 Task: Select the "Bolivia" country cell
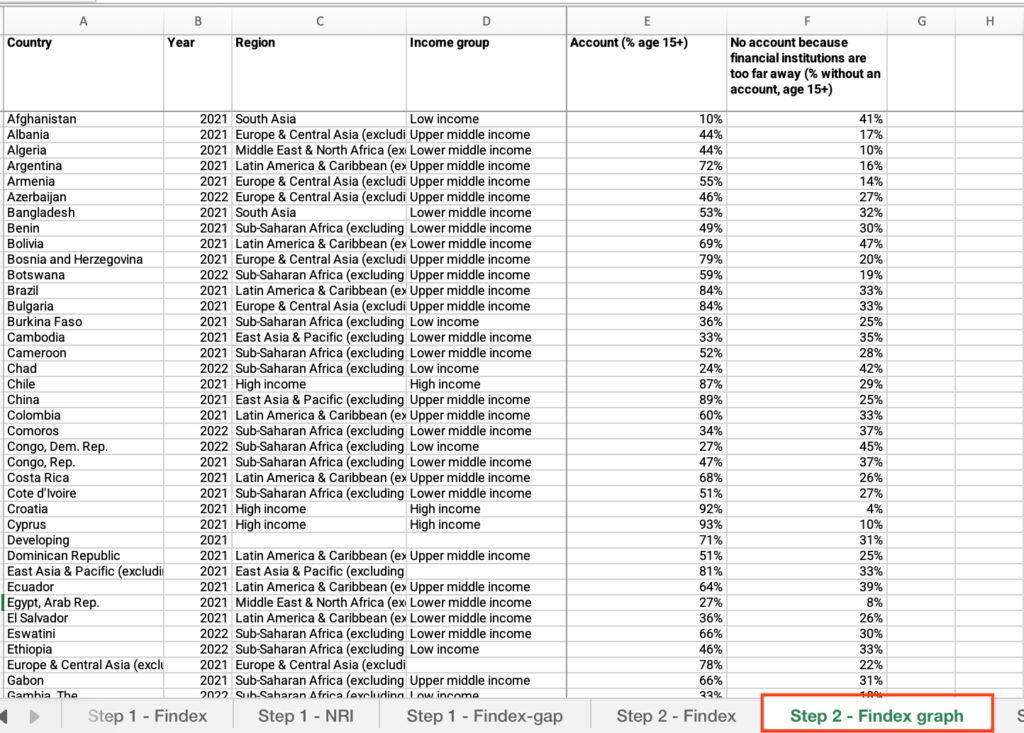click(84, 244)
